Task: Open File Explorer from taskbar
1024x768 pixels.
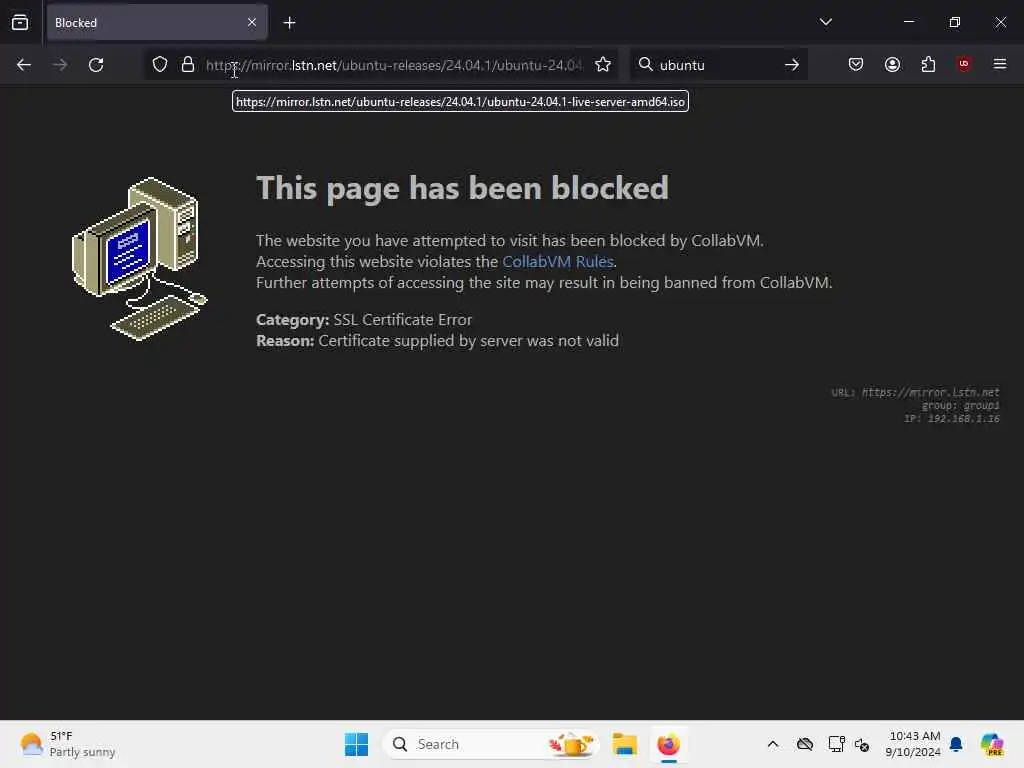Action: point(624,744)
